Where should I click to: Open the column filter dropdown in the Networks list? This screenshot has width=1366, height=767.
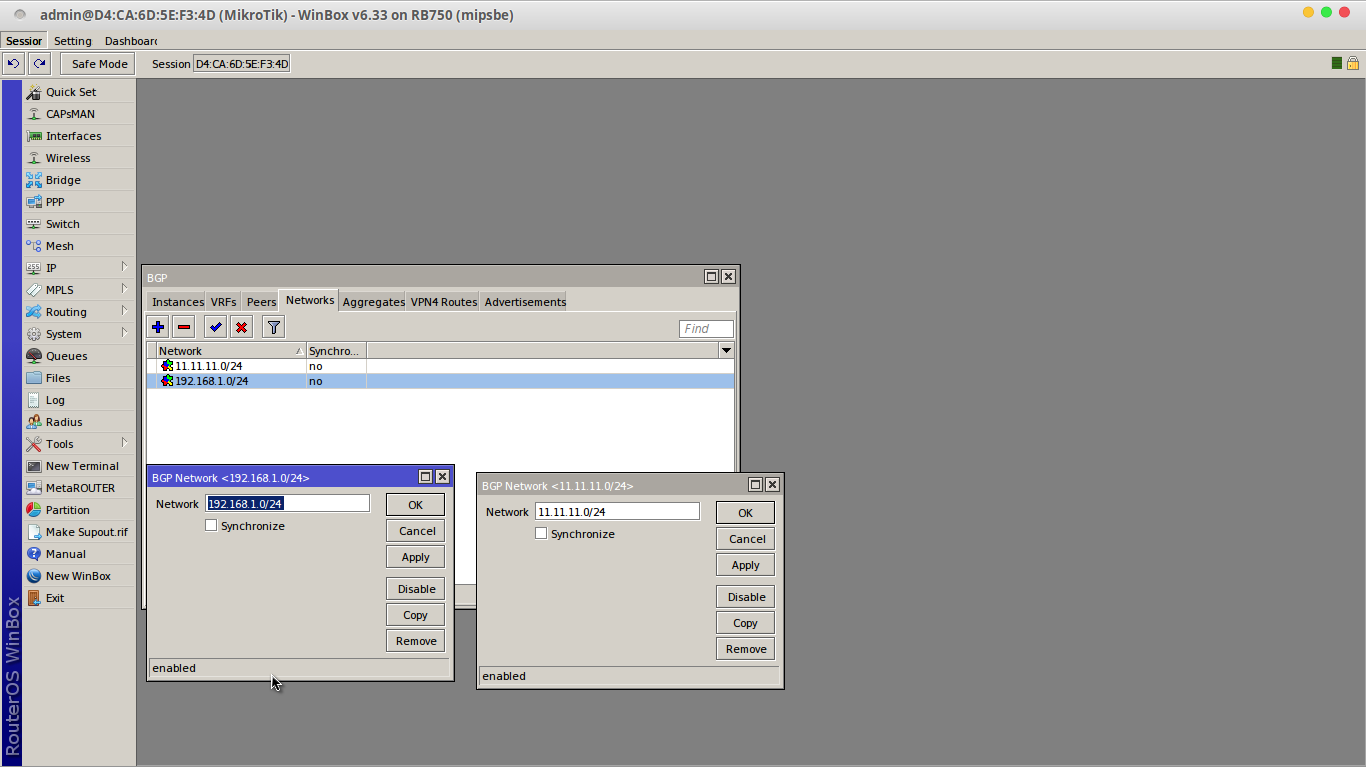(725, 349)
